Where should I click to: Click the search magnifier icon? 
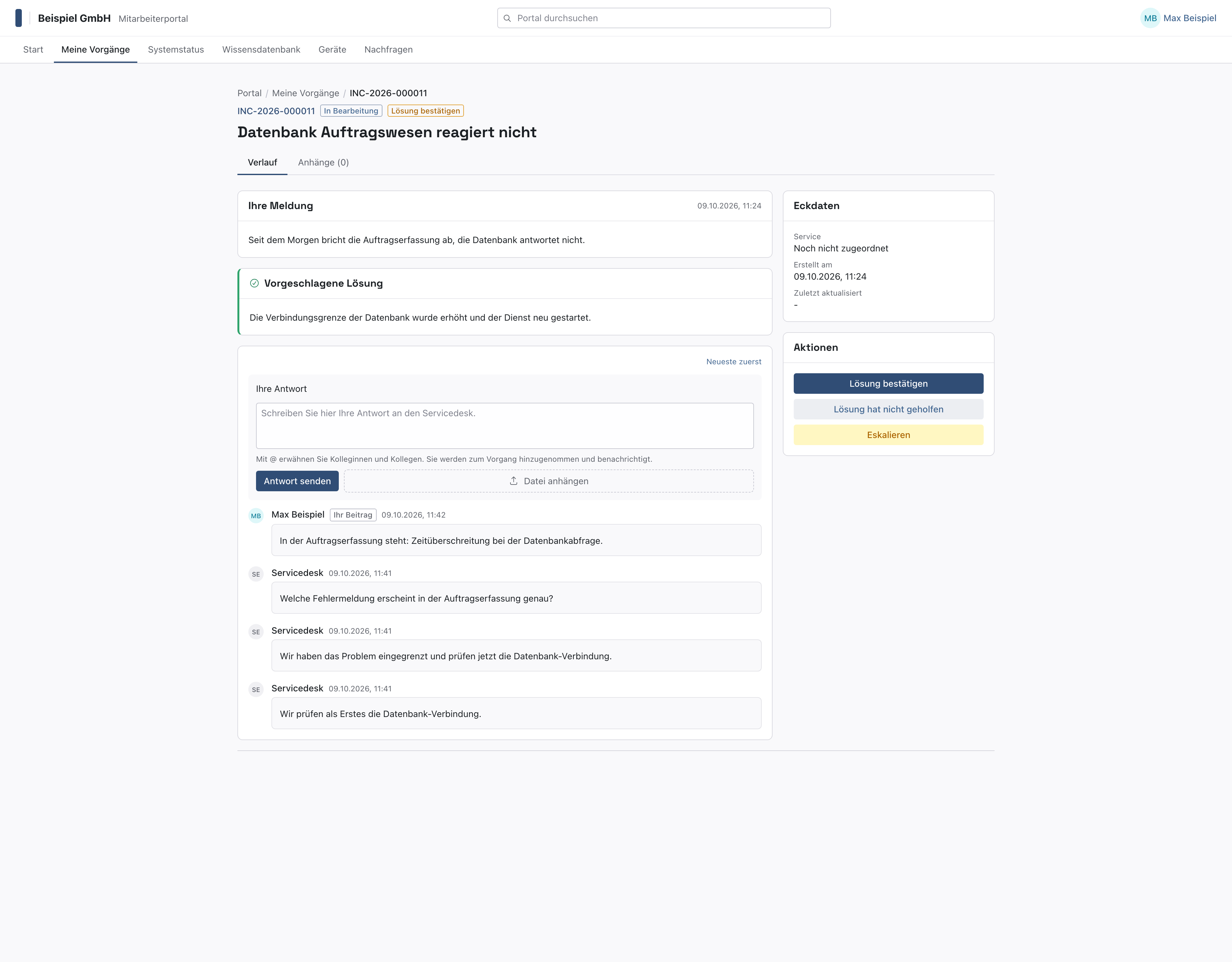507,18
